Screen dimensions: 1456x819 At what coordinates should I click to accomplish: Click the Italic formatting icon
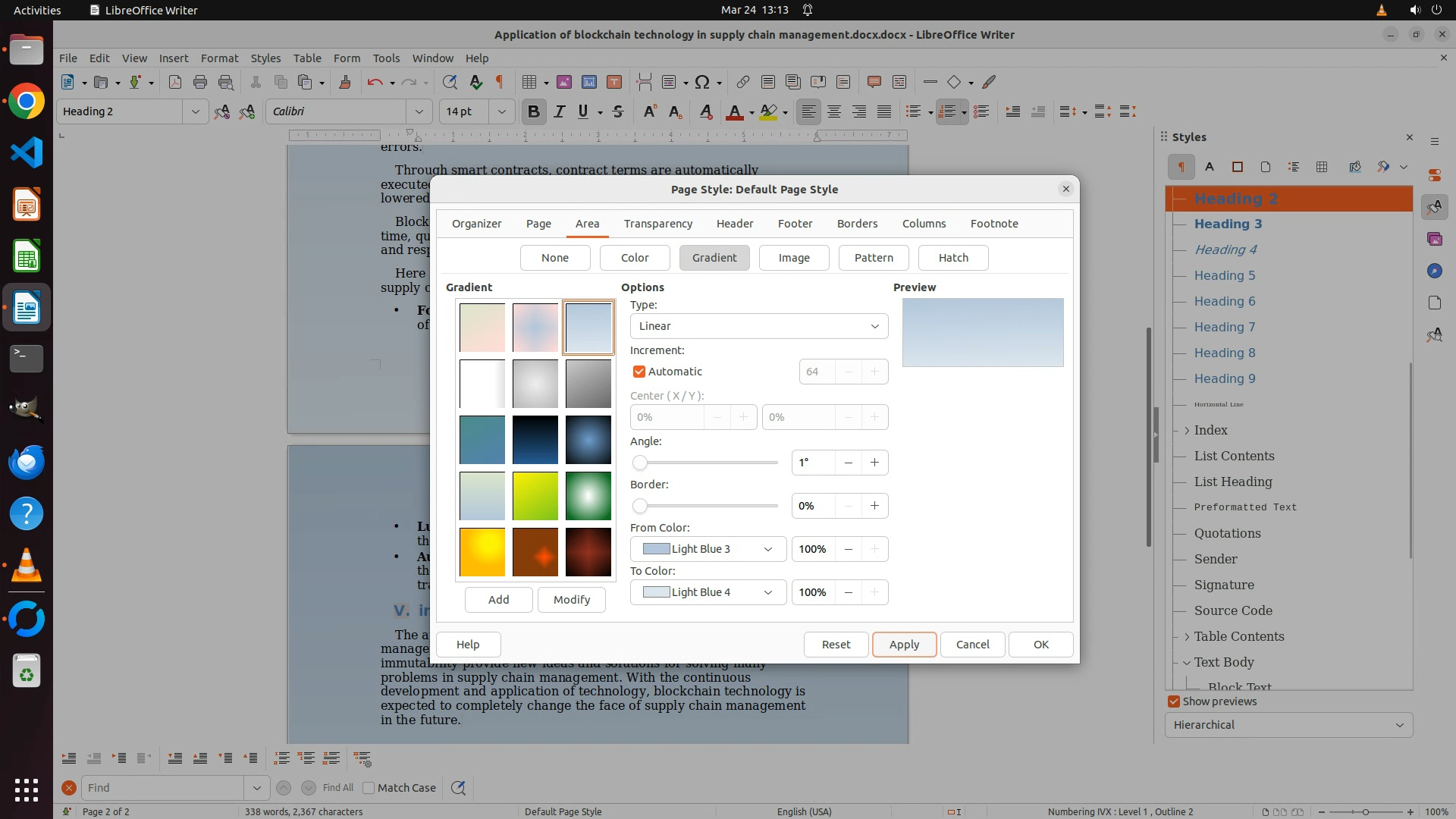coord(559,112)
